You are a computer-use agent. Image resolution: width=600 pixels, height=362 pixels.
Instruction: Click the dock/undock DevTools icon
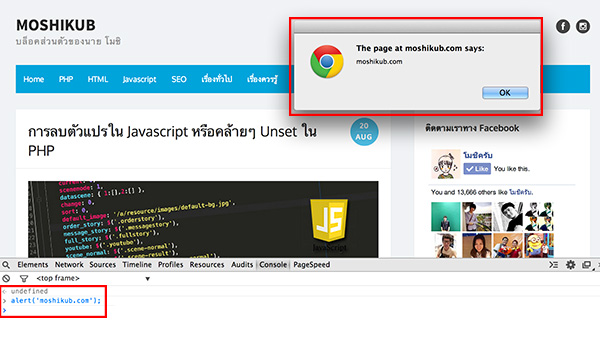586,265
